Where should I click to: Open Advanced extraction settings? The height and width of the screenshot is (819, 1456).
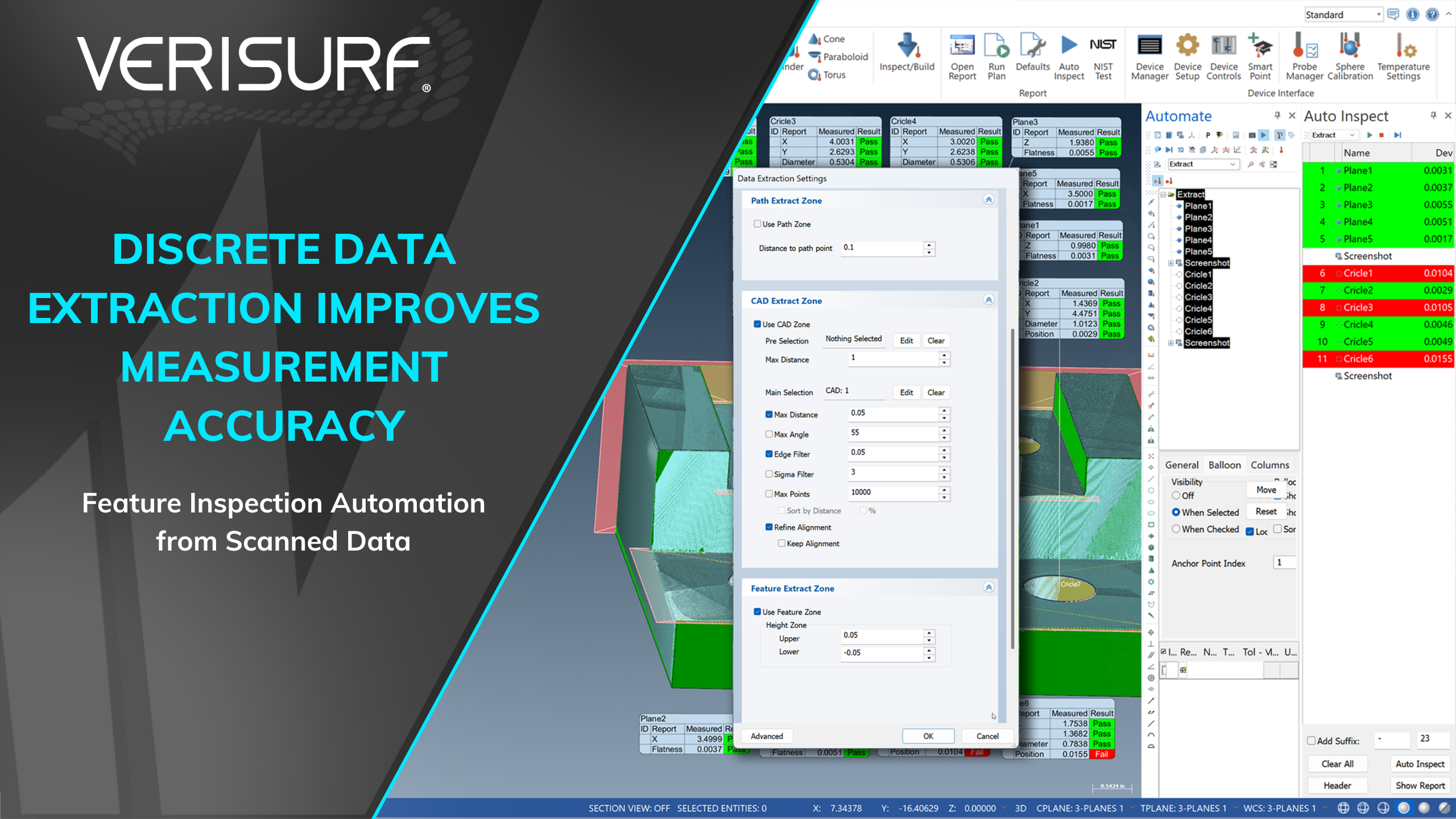[x=767, y=736]
